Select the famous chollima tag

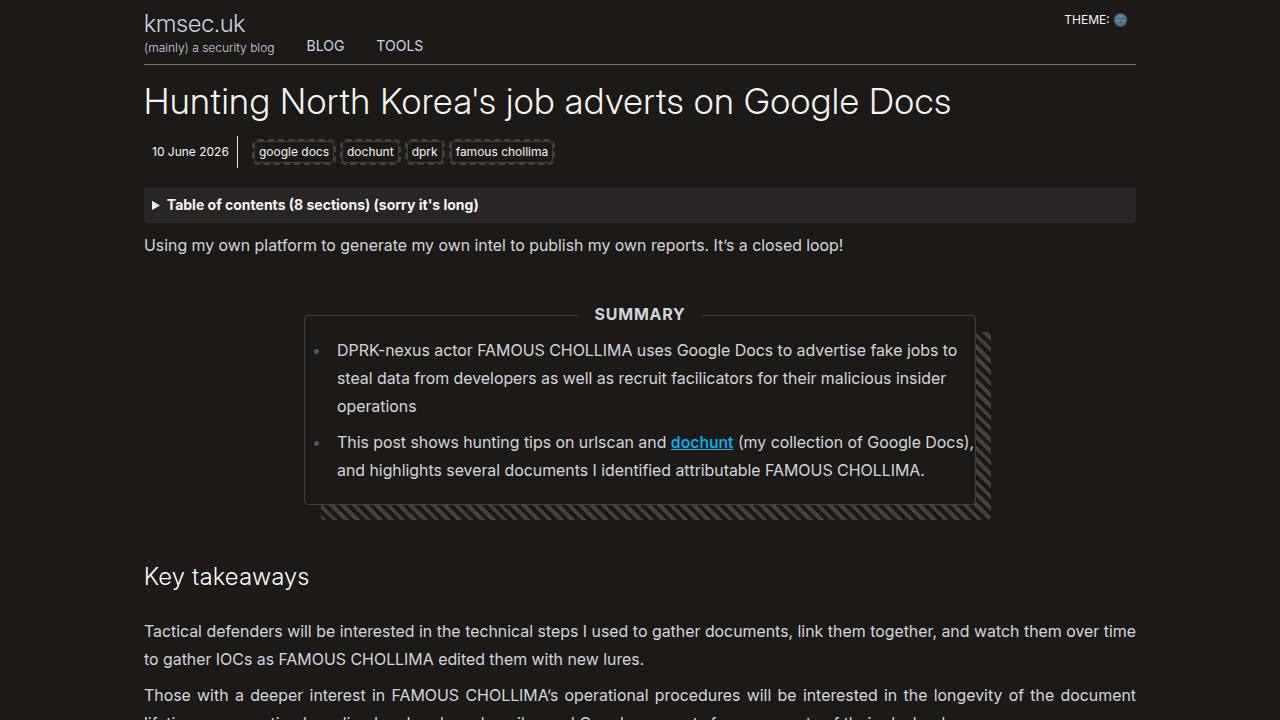502,152
